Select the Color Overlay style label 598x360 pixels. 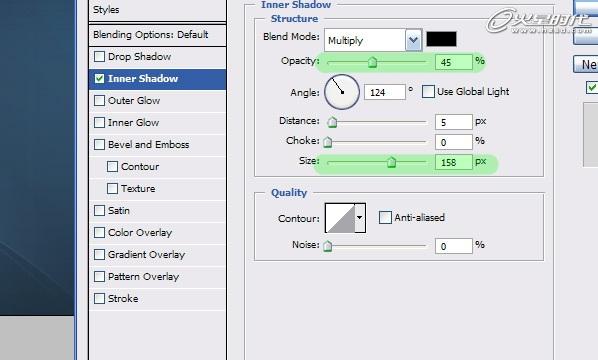pyautogui.click(x=140, y=233)
